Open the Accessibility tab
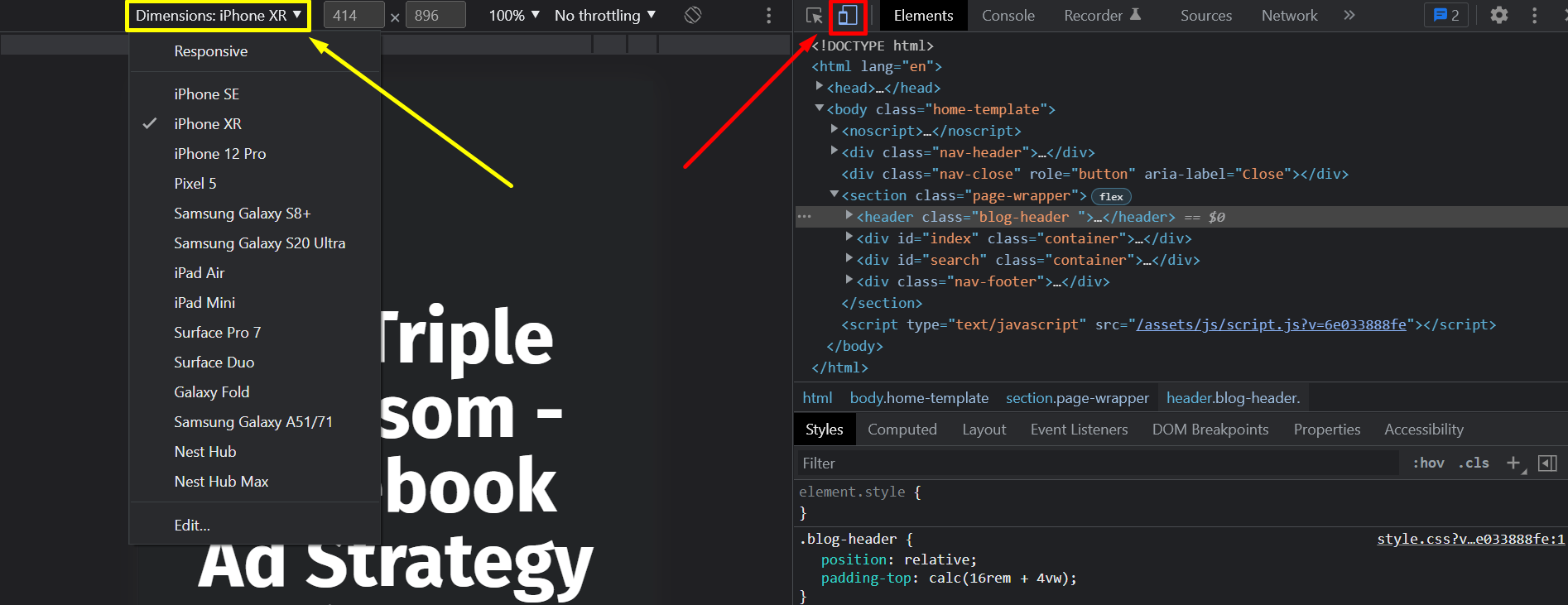1568x605 pixels. (x=1423, y=430)
